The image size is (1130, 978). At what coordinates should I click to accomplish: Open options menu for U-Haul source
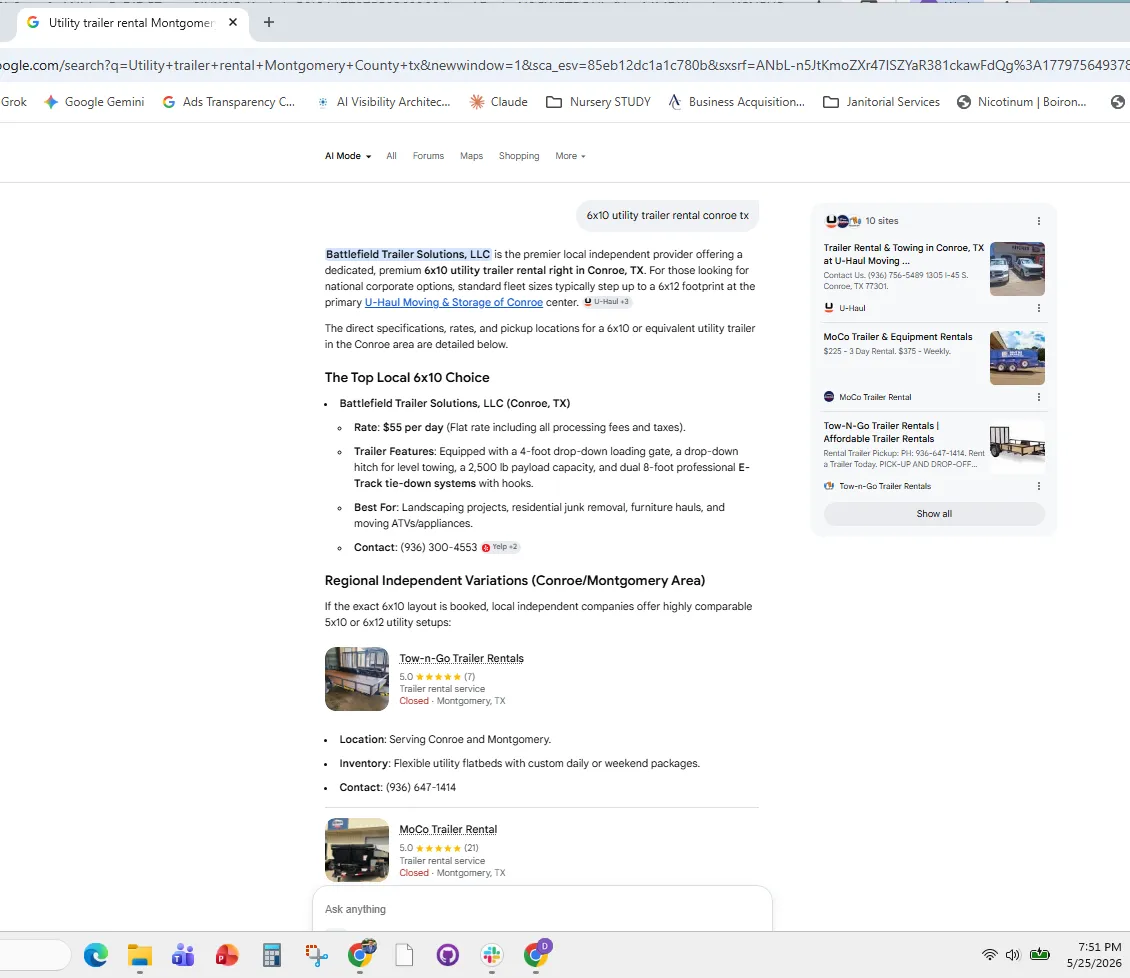pyautogui.click(x=1038, y=308)
